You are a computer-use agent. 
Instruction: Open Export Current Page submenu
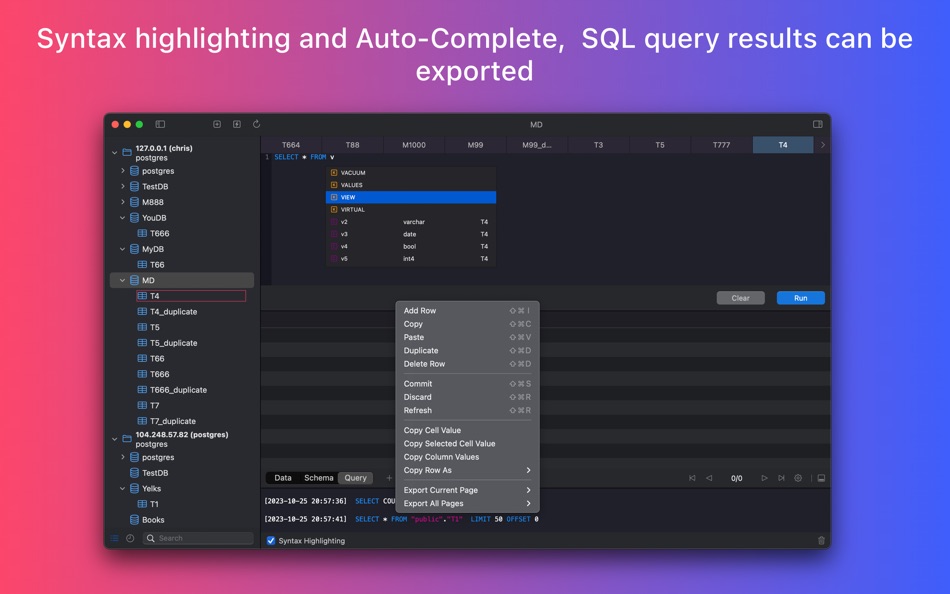[467, 490]
